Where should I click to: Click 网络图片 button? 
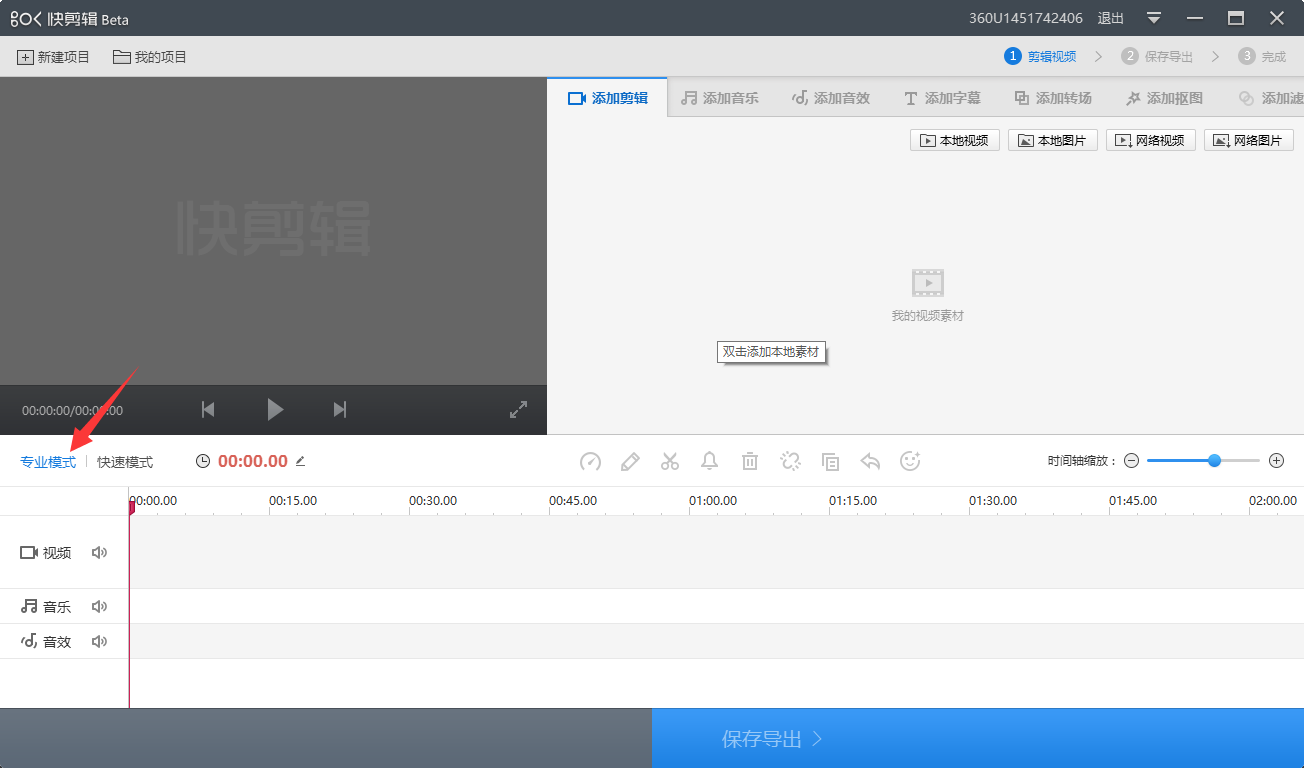pos(1249,140)
